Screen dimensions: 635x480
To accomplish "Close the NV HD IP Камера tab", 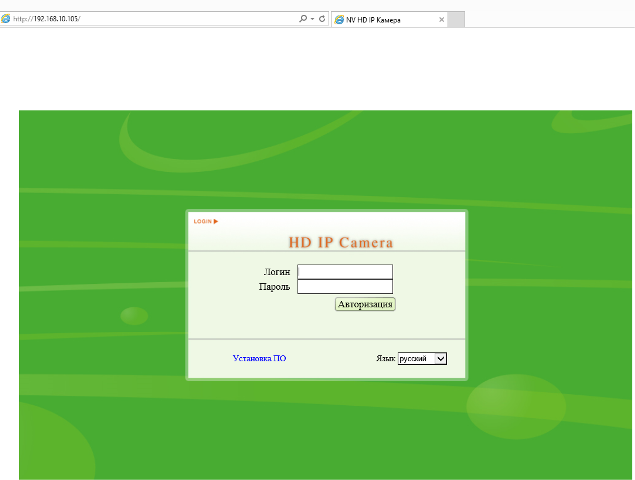I will (x=441, y=19).
